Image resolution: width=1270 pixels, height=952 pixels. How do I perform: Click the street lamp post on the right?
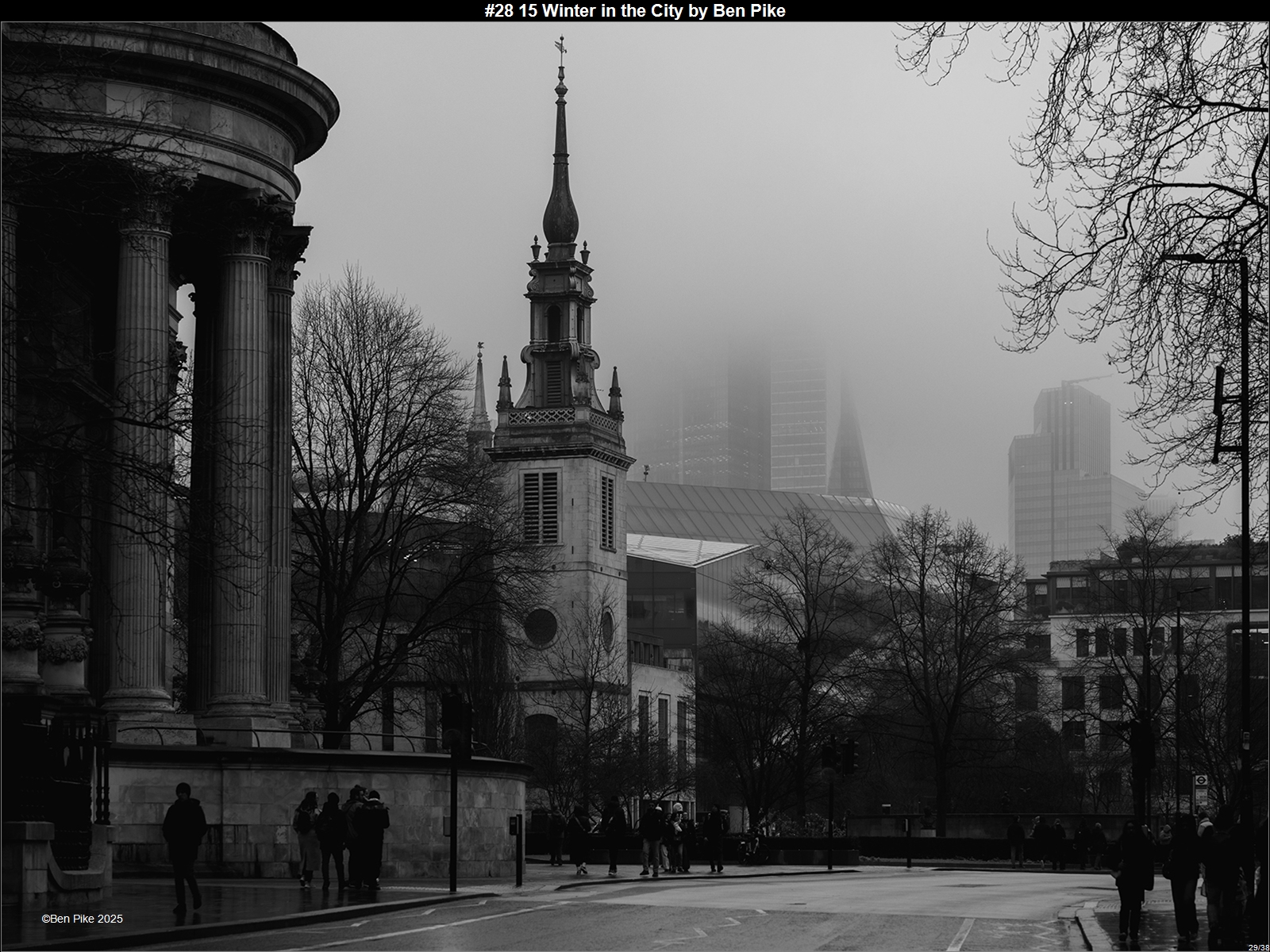point(1242,516)
